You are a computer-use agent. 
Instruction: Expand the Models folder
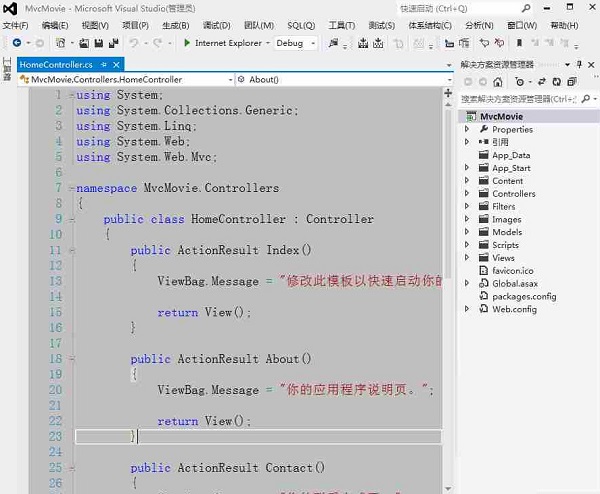(x=467, y=232)
